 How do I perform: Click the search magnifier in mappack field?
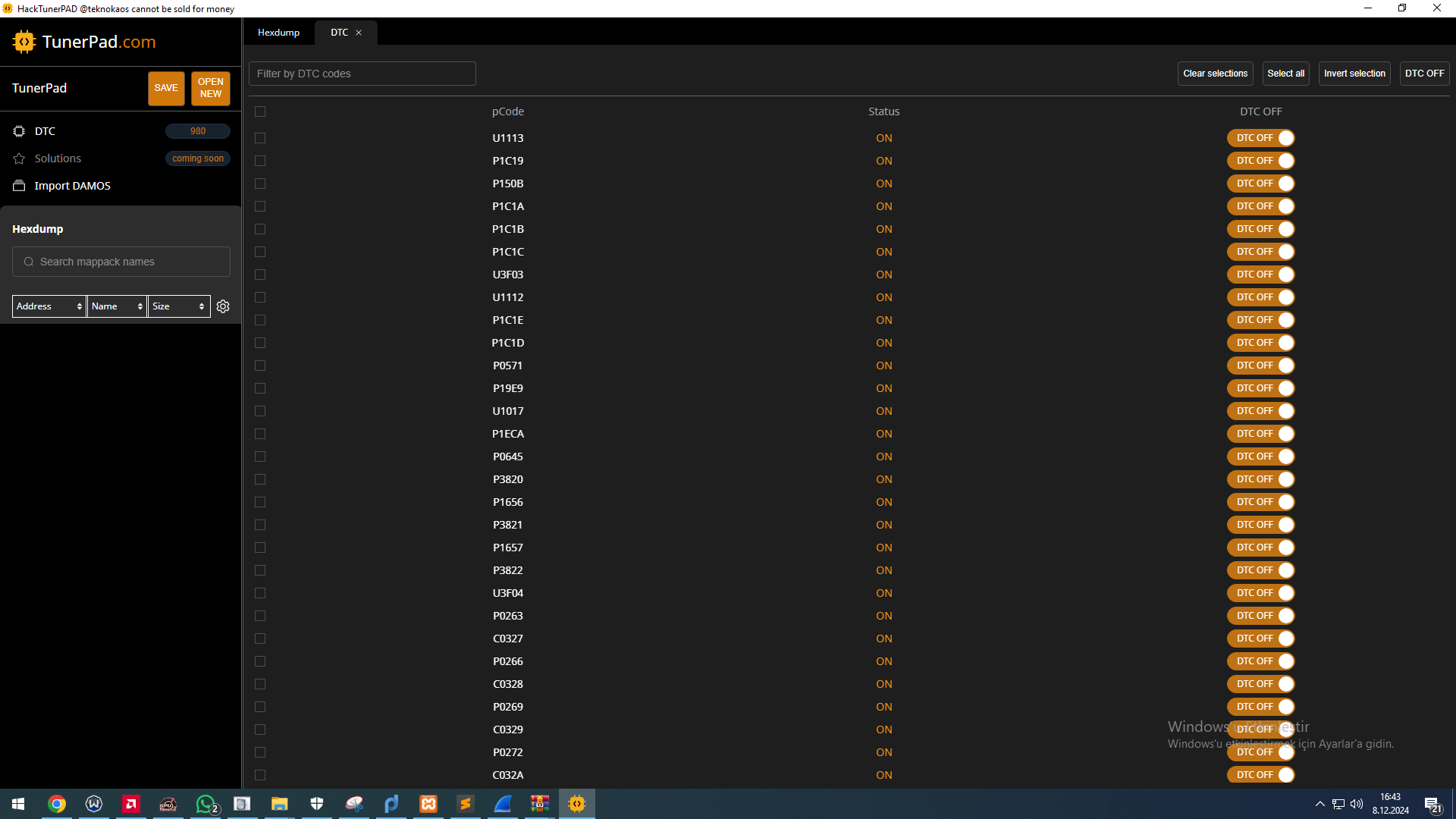29,262
